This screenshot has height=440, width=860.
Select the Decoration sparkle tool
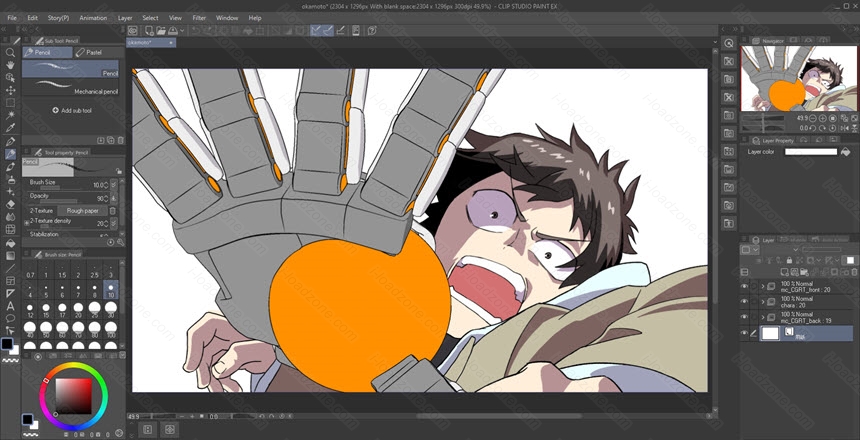(x=10, y=191)
